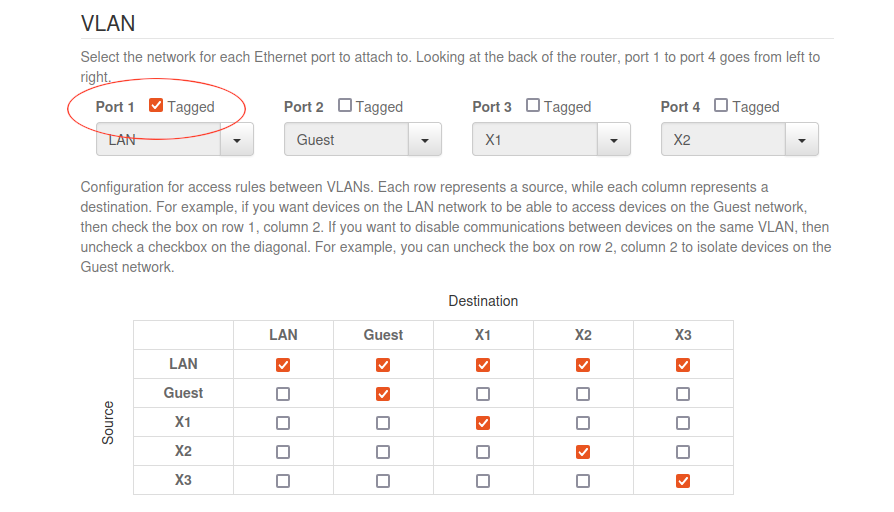Enable Tagged for Port 3
Image resolution: width=894 pixels, height=512 pixels.
[x=533, y=105]
